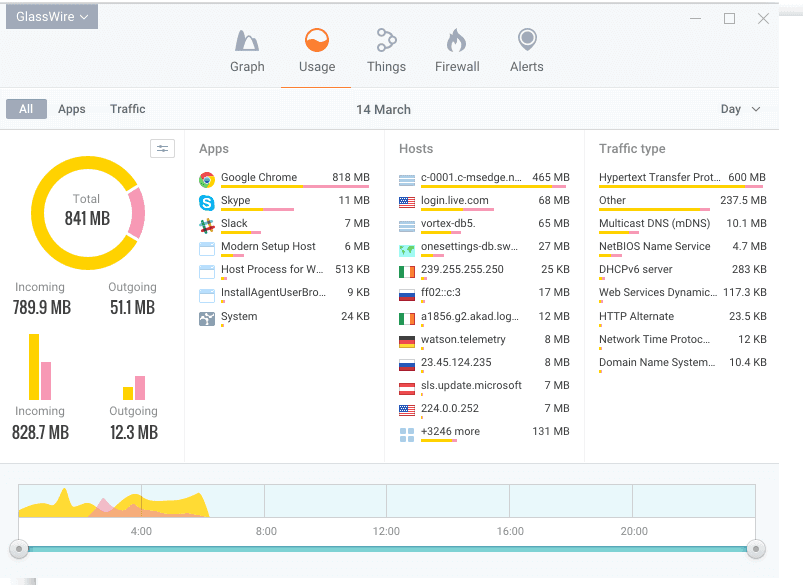The width and height of the screenshot is (803, 585).
Task: Click the 23.45.124.235 flag icon
Action: pyautogui.click(x=407, y=365)
